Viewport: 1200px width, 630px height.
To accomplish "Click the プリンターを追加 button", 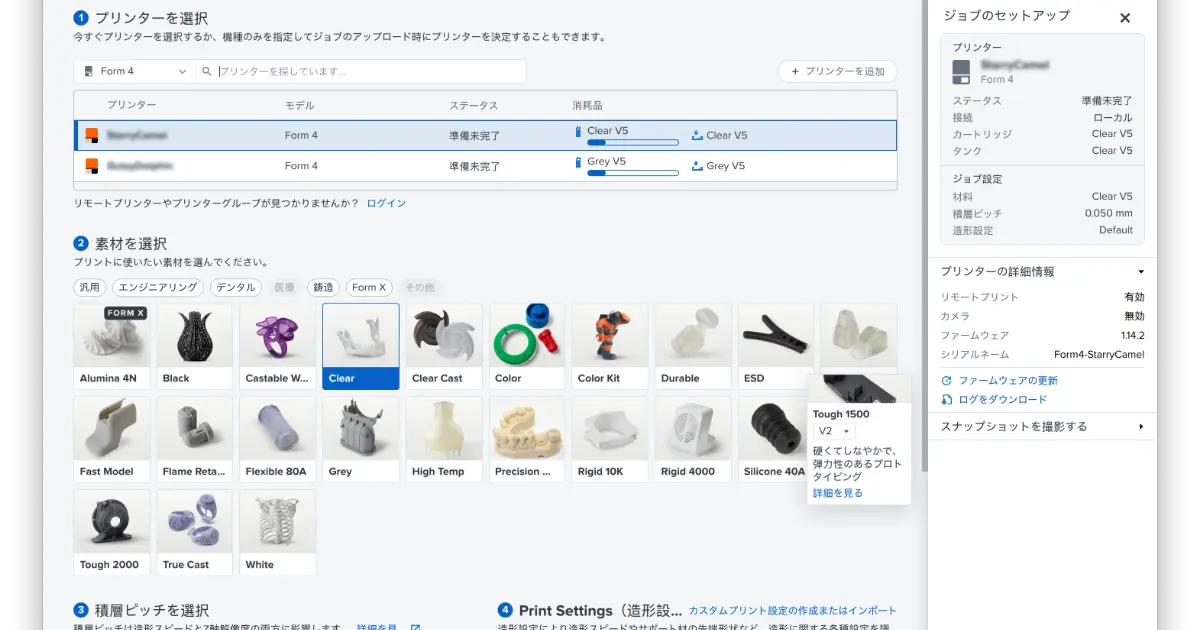I will (837, 71).
